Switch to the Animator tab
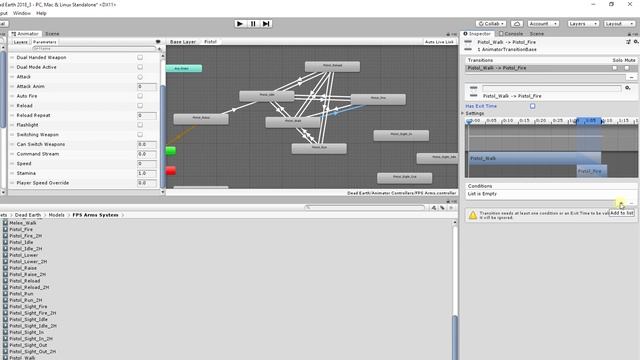This screenshot has height=360, width=640. [25, 34]
